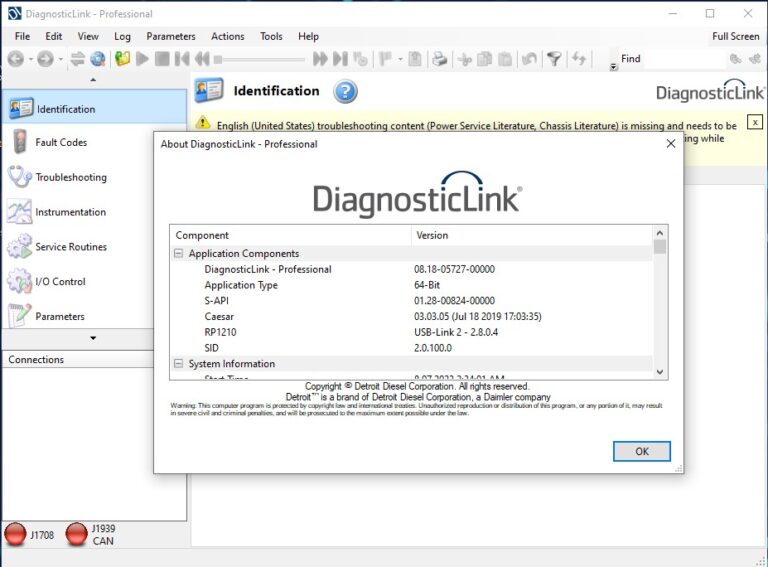Click the playback speed icon next to skip-to-end

pyautogui.click(x=360, y=59)
